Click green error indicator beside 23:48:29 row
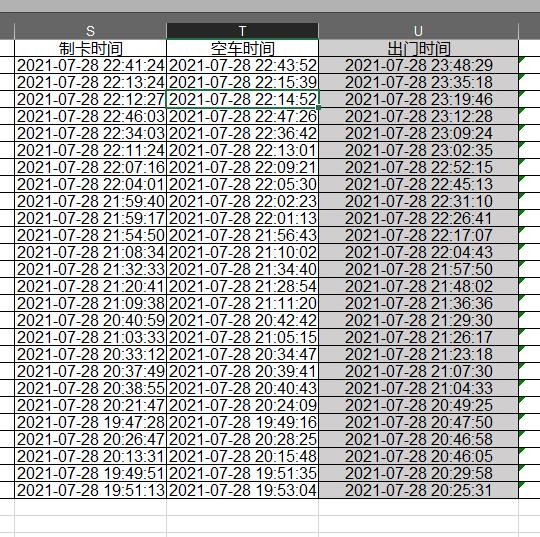 [521, 60]
